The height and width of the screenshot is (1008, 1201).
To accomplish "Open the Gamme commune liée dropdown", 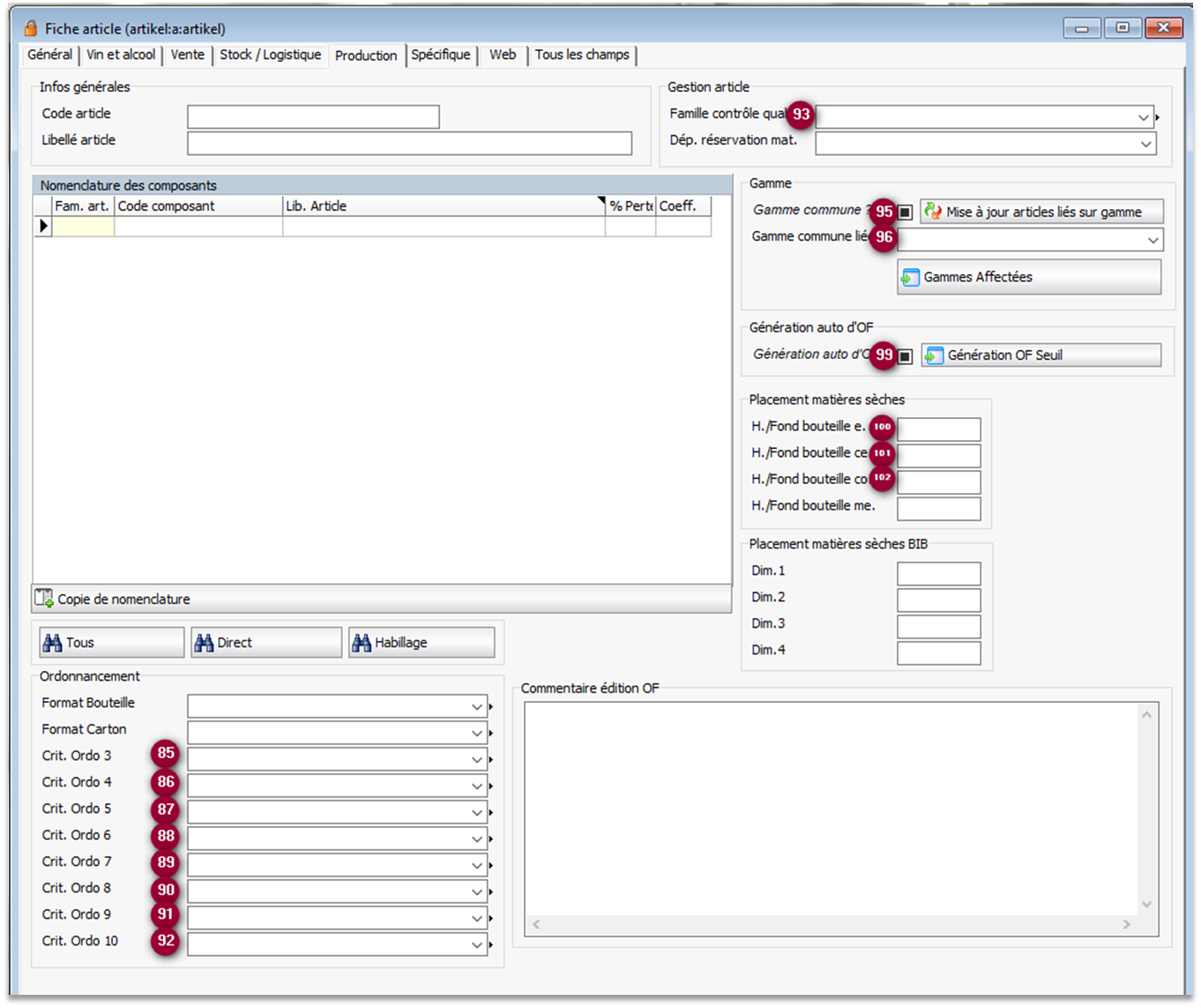I will pos(1153,240).
